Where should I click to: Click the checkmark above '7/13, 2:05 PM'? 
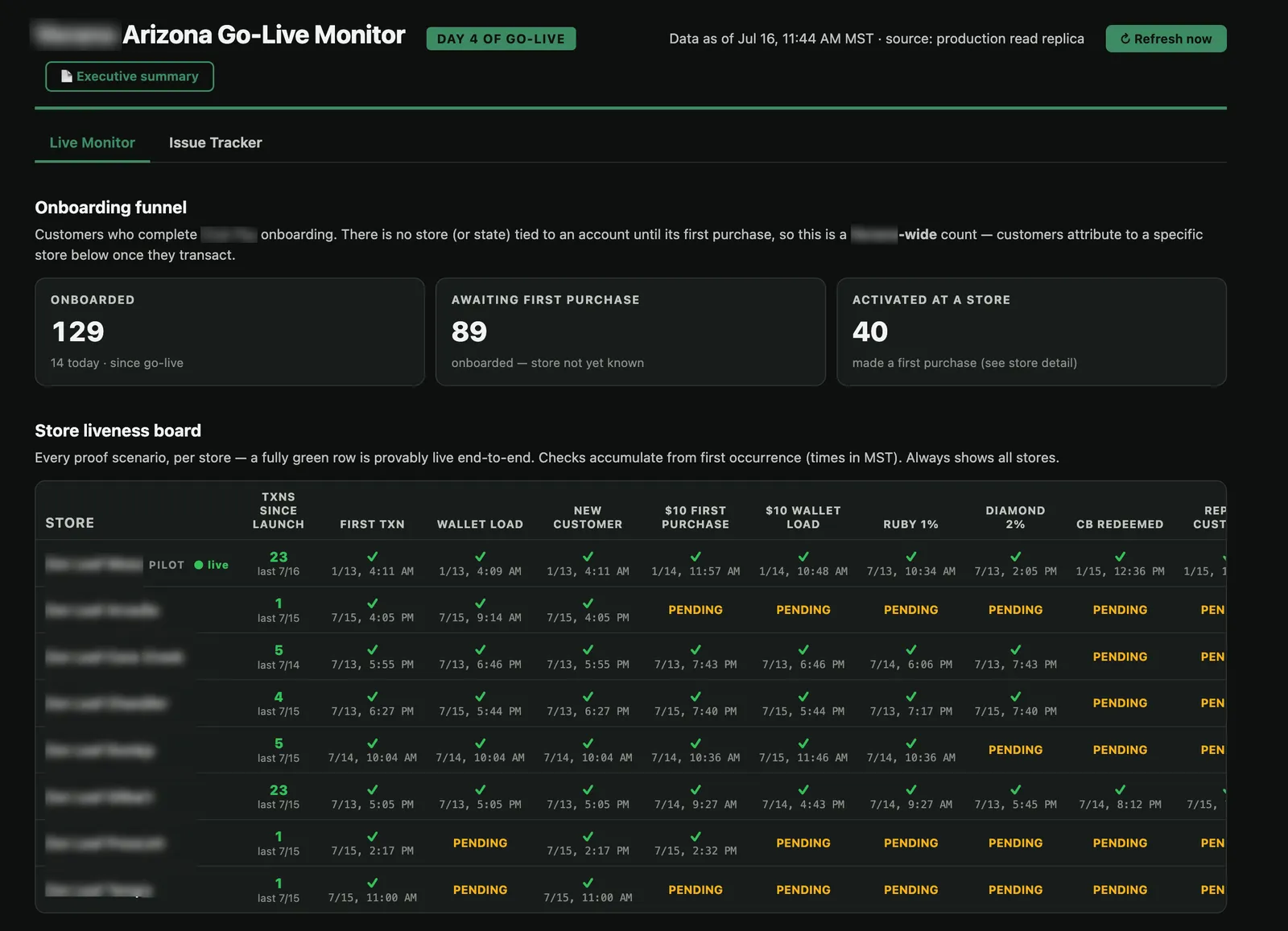1015,556
